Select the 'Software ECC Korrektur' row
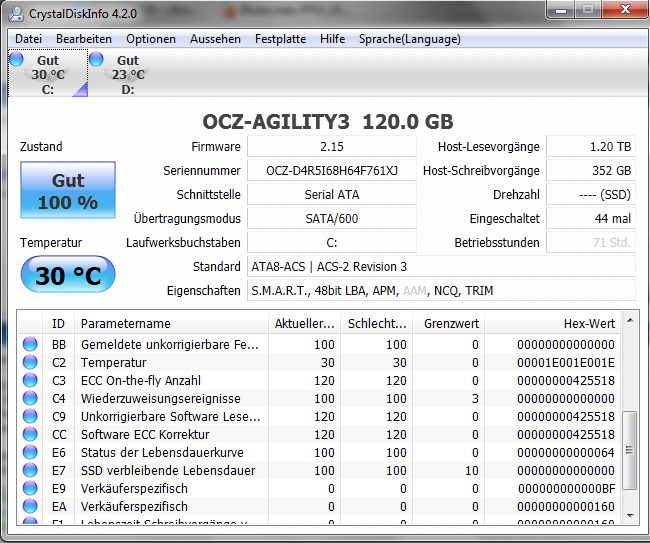The image size is (650, 543). pos(319,434)
